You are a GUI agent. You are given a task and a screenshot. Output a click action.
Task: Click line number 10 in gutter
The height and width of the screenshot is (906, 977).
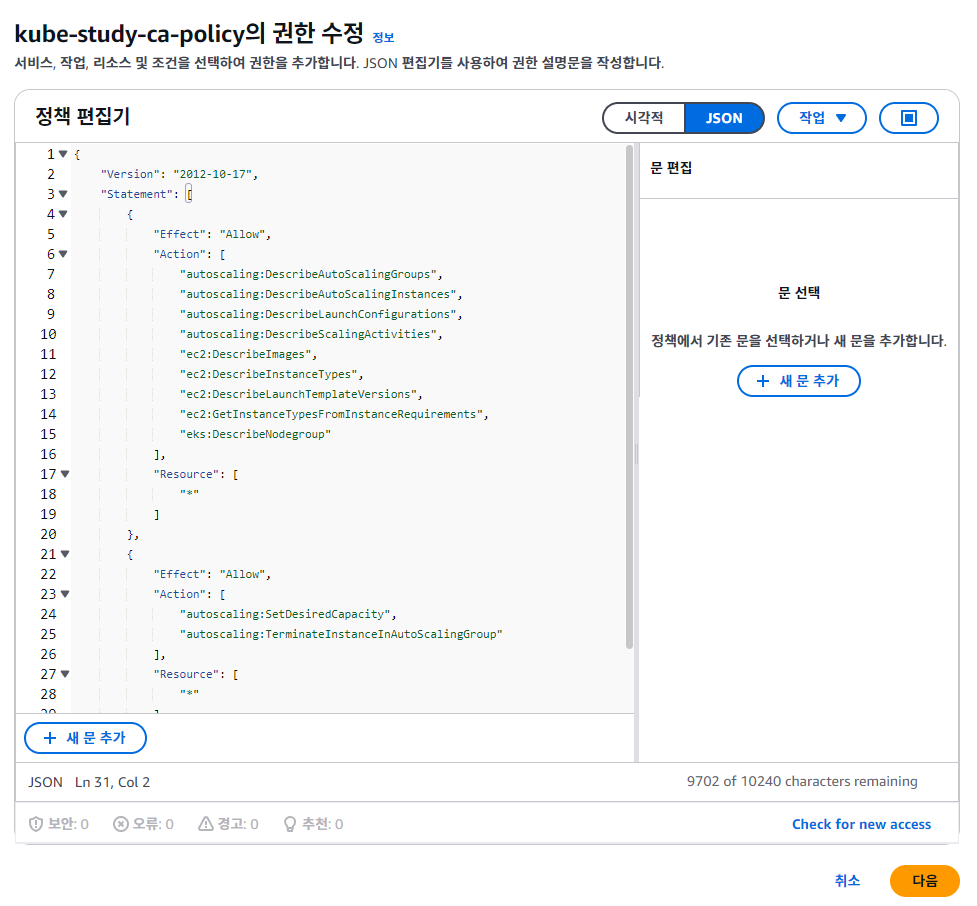pos(48,334)
